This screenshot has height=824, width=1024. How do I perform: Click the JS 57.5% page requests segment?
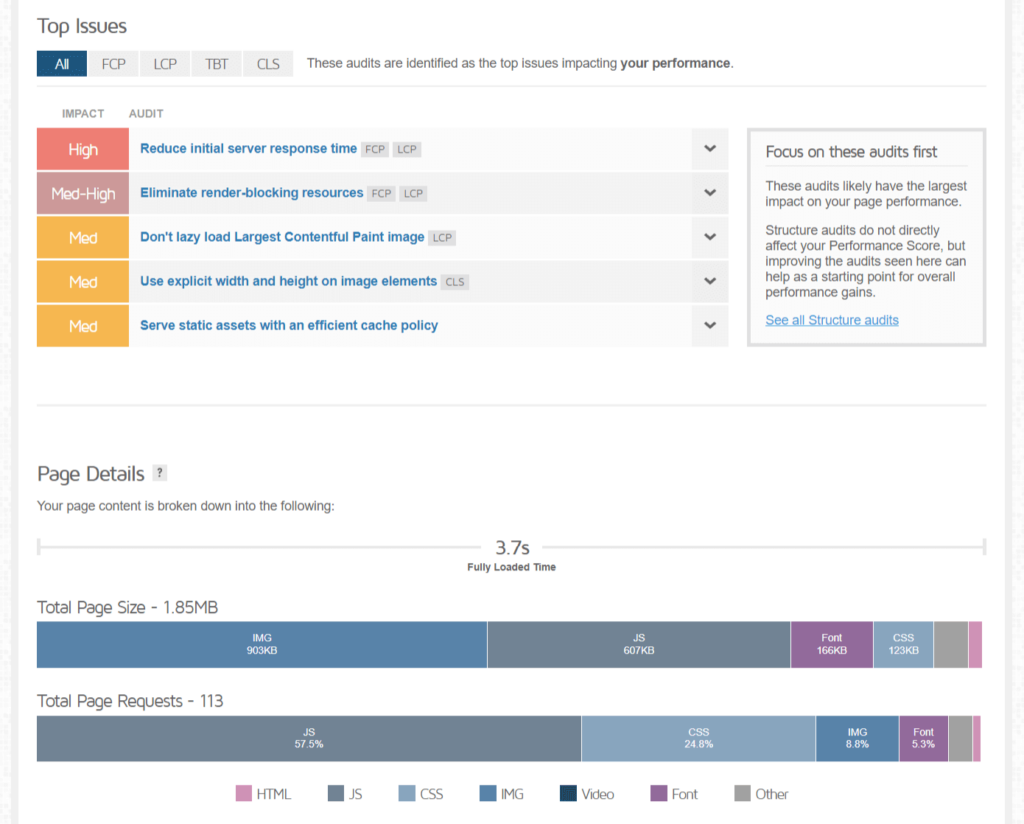pos(308,739)
